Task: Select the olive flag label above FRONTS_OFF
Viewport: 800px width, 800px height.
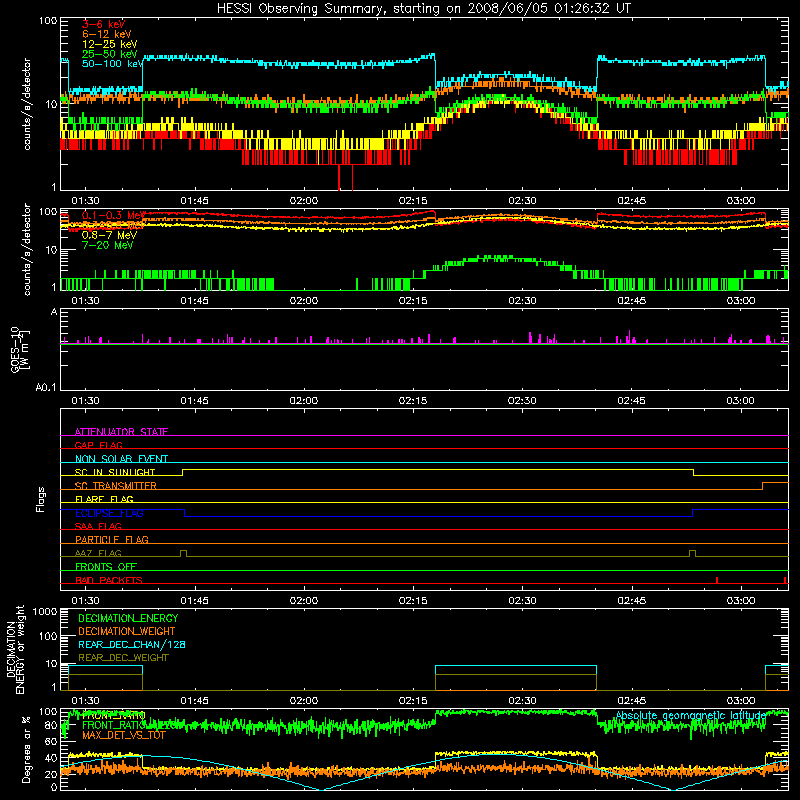Action: 98,553
